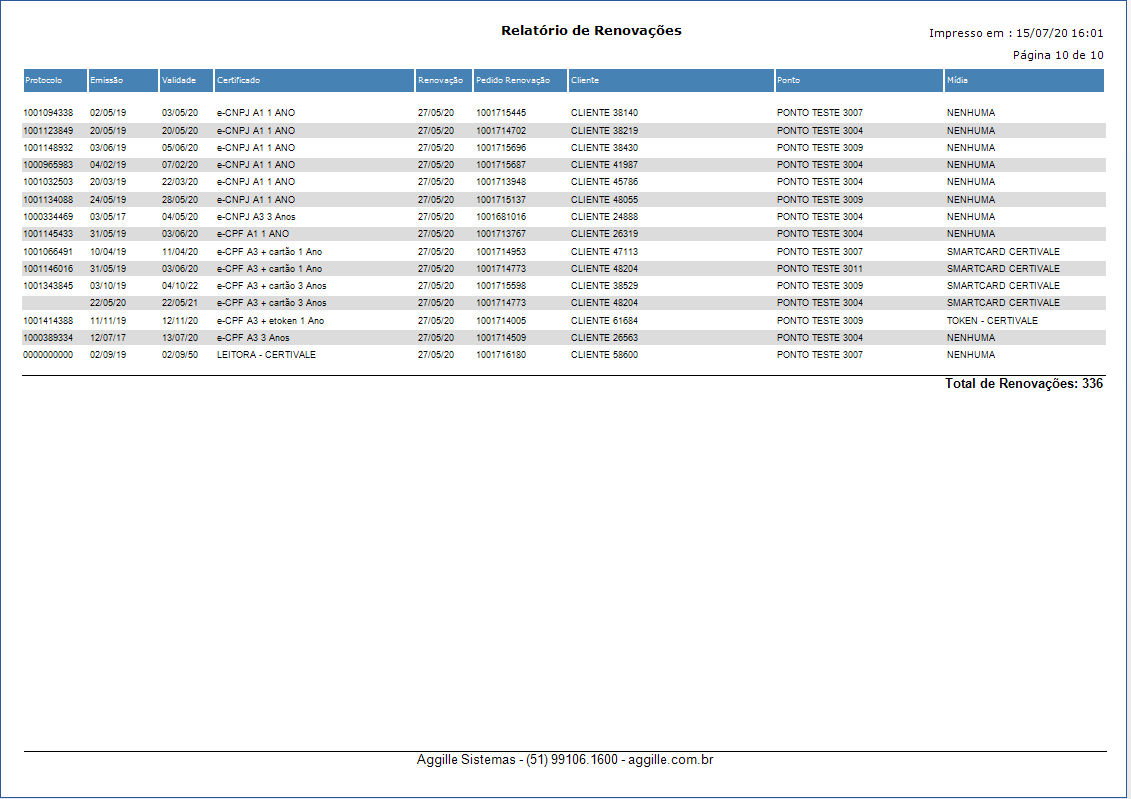The width and height of the screenshot is (1131, 799).
Task: Open the aggille.com.br footer link
Action: [x=672, y=760]
